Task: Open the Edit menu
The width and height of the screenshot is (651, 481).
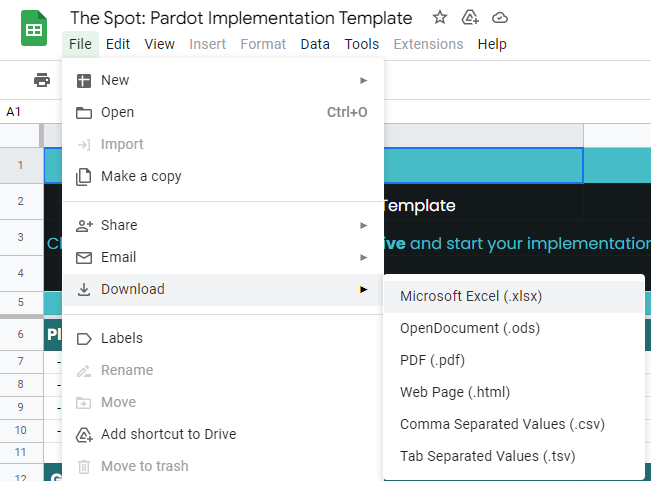Action: 118,44
